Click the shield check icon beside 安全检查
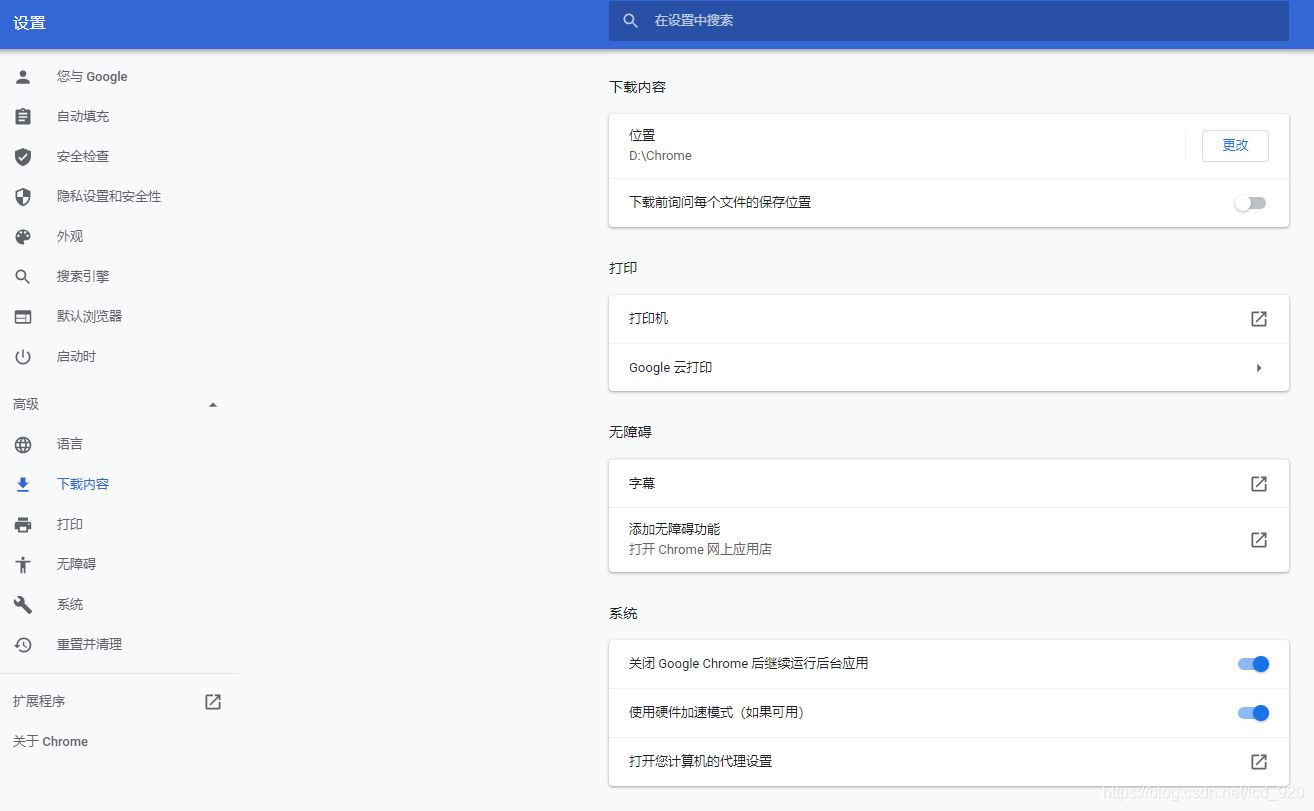The width and height of the screenshot is (1314, 811). point(23,157)
